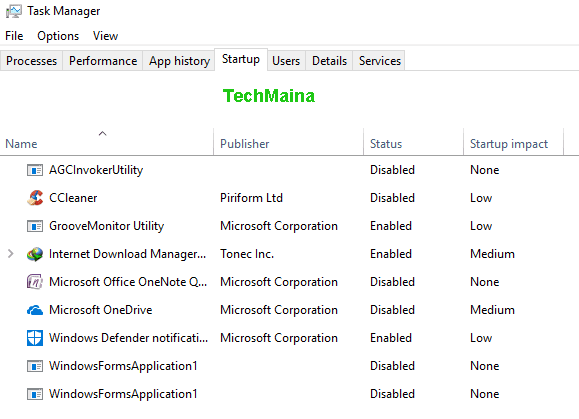Sort by the Publisher column header
Screen dimensions: 579x419
[288, 142]
